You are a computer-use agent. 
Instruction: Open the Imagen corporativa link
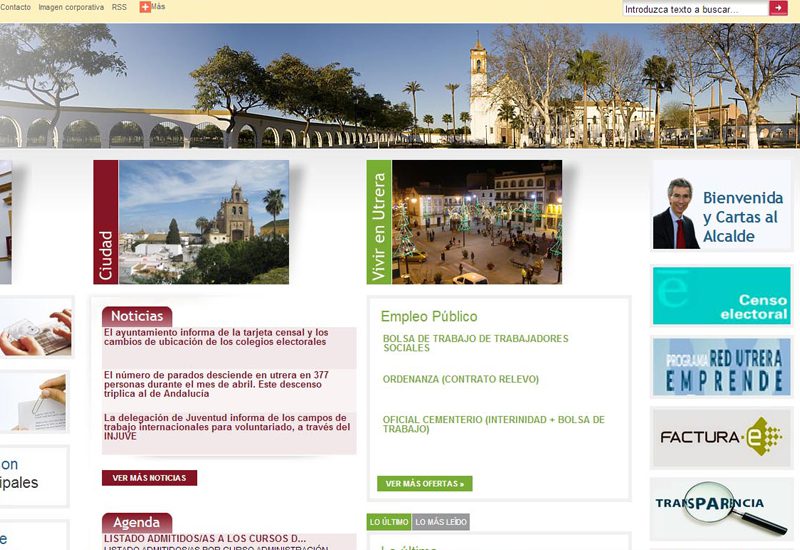click(x=71, y=7)
